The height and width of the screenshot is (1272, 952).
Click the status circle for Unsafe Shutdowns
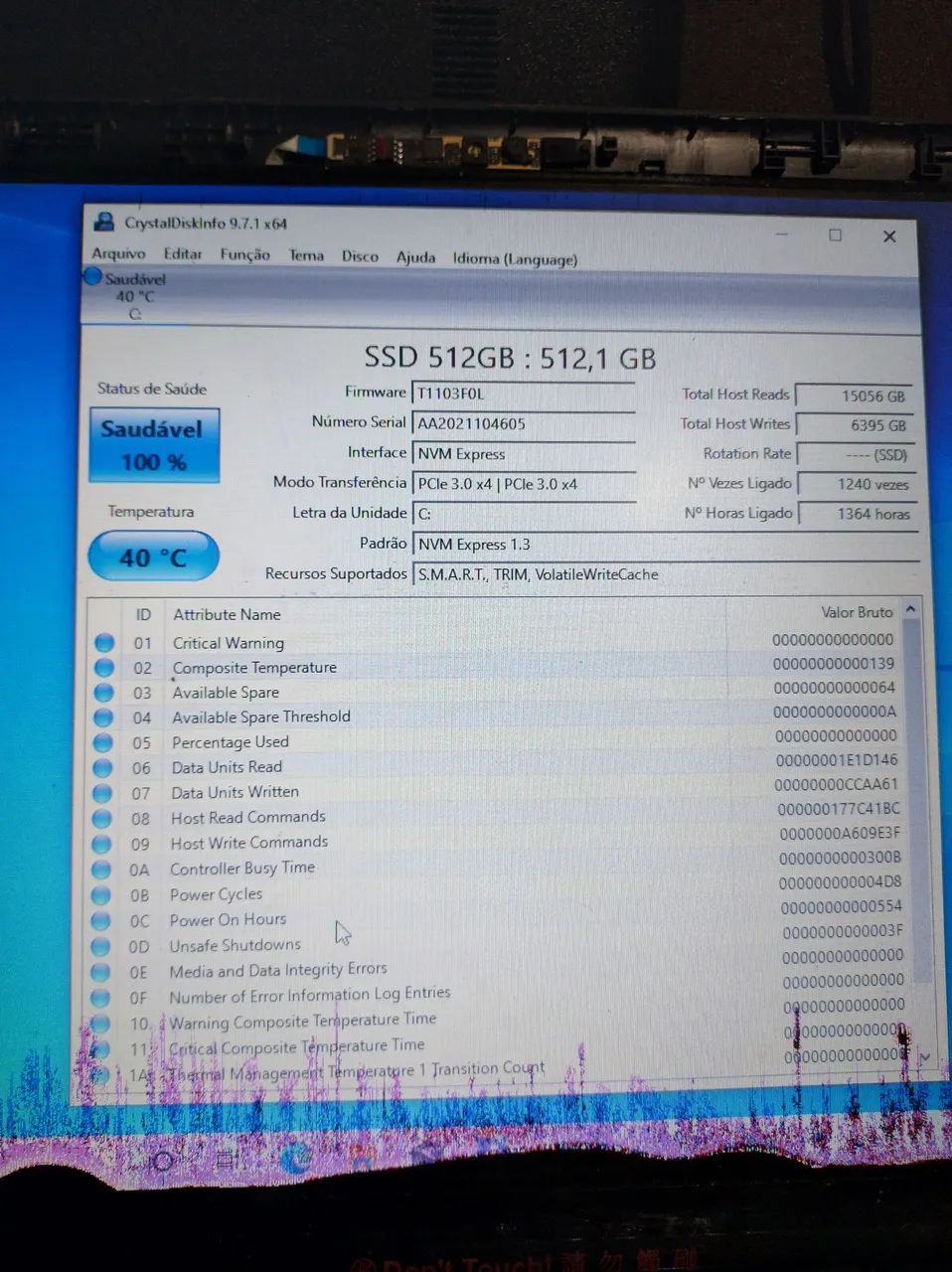(x=100, y=946)
